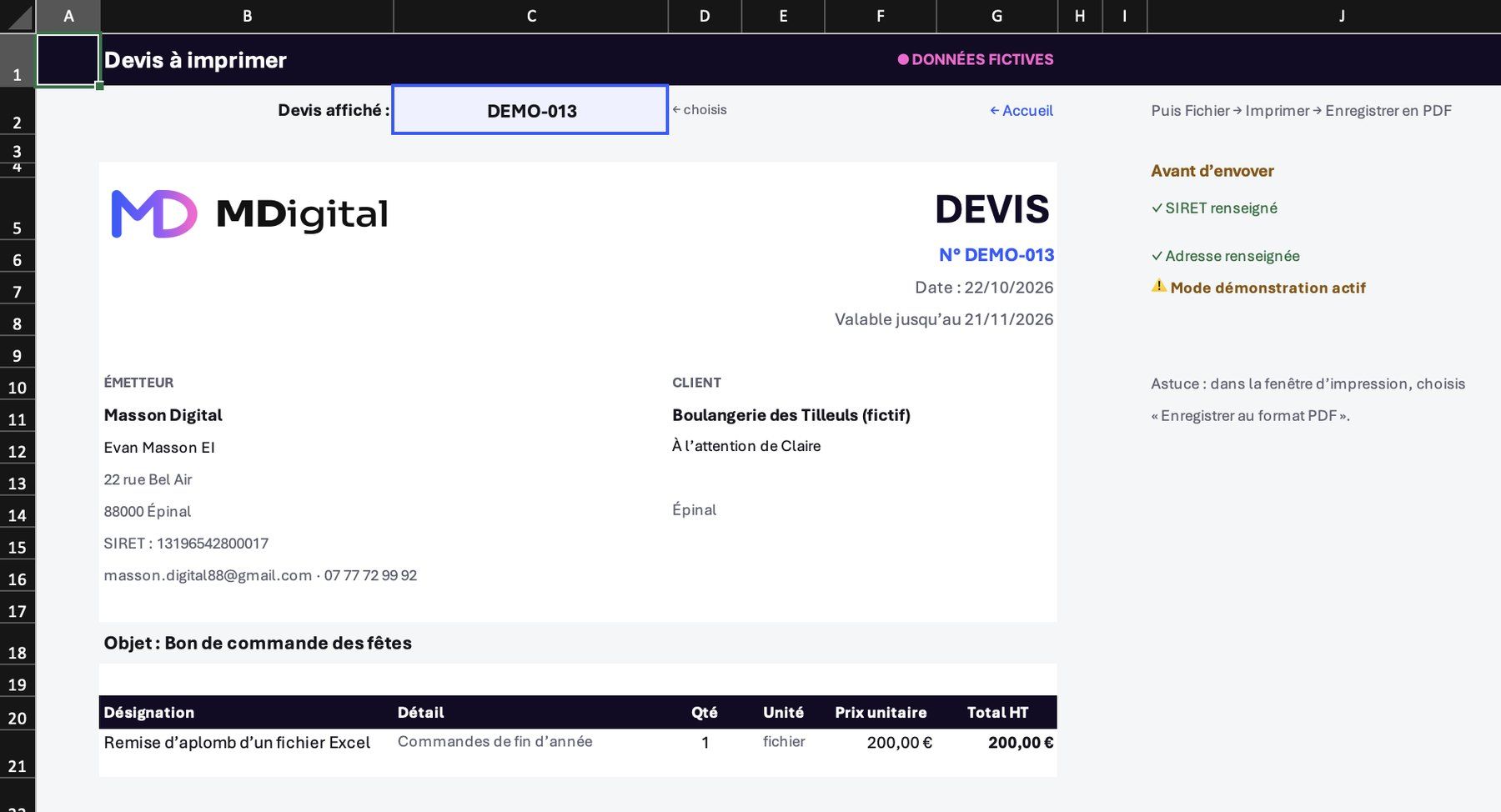The width and height of the screenshot is (1501, 812).
Task: Select column A header
Action: [68, 17]
